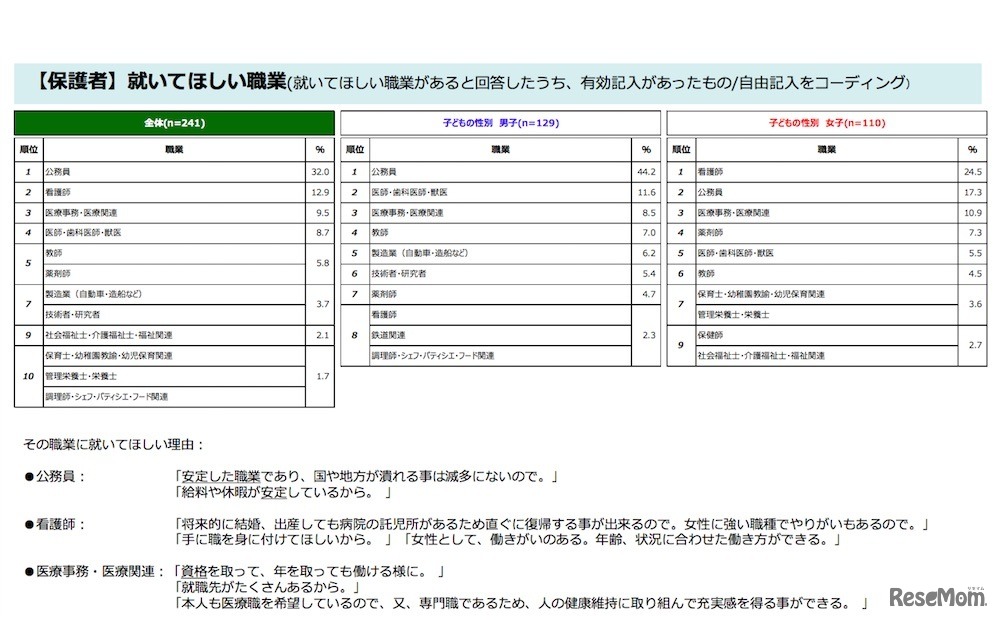Click the value 32.0 in the overall table

320,172
